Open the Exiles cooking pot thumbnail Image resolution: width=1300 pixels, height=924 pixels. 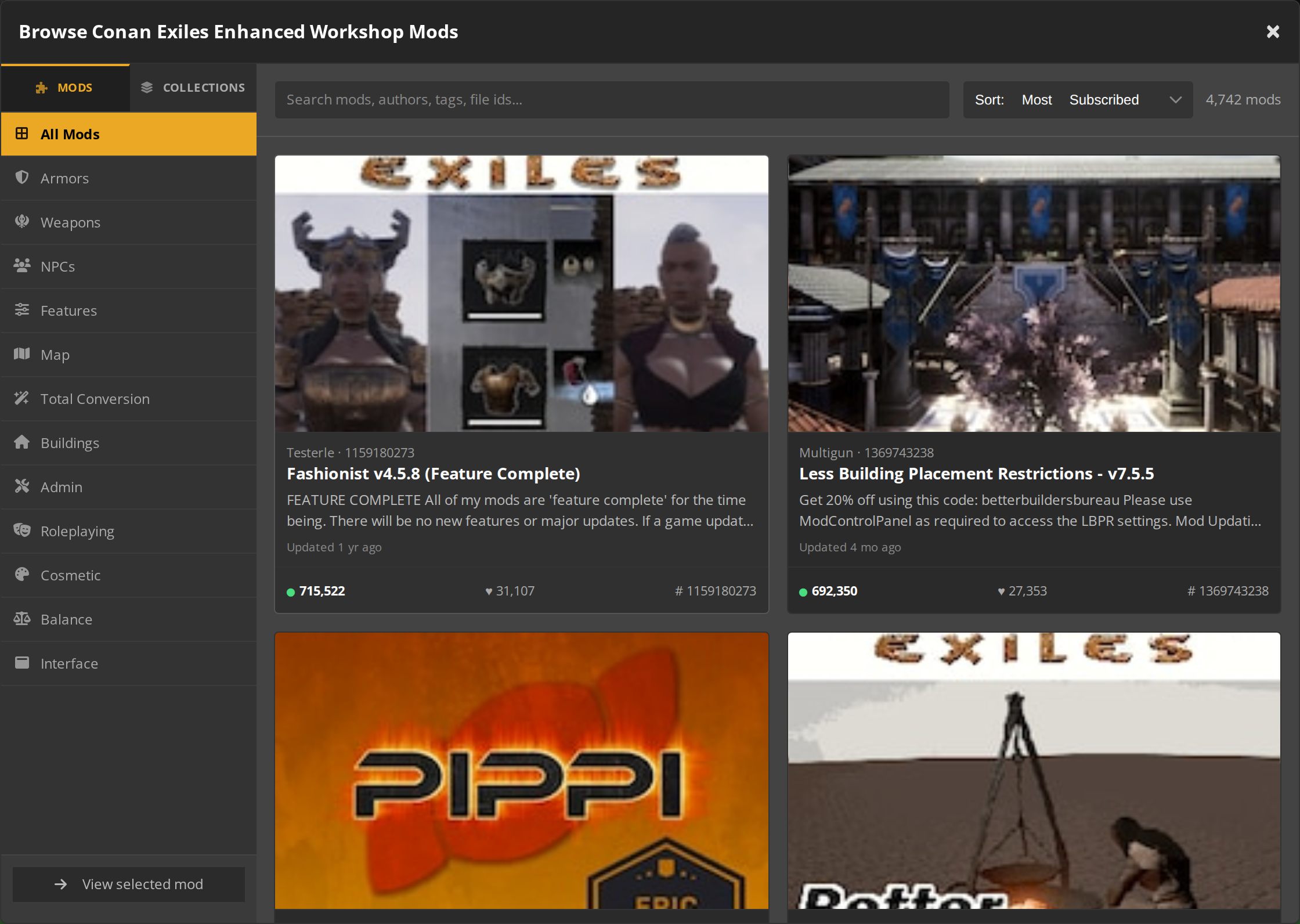point(1034,771)
